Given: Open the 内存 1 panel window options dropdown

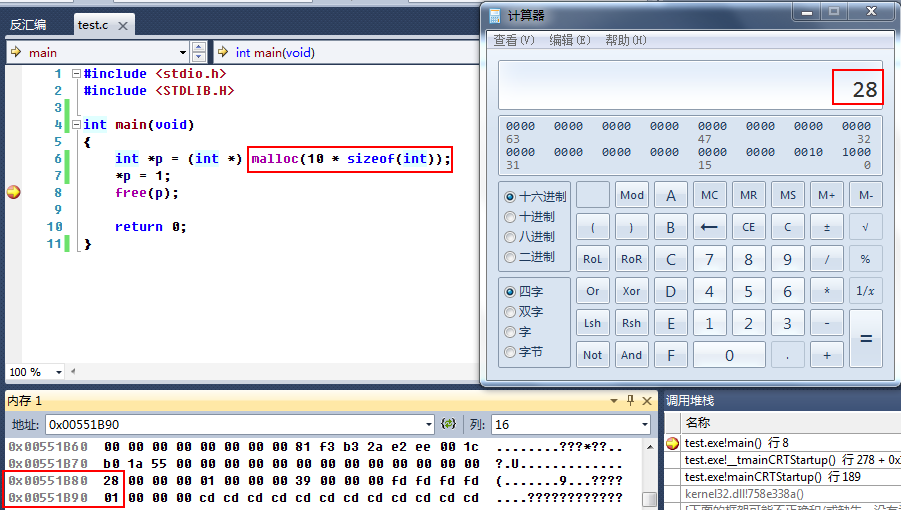Looking at the screenshot, I should (x=614, y=400).
